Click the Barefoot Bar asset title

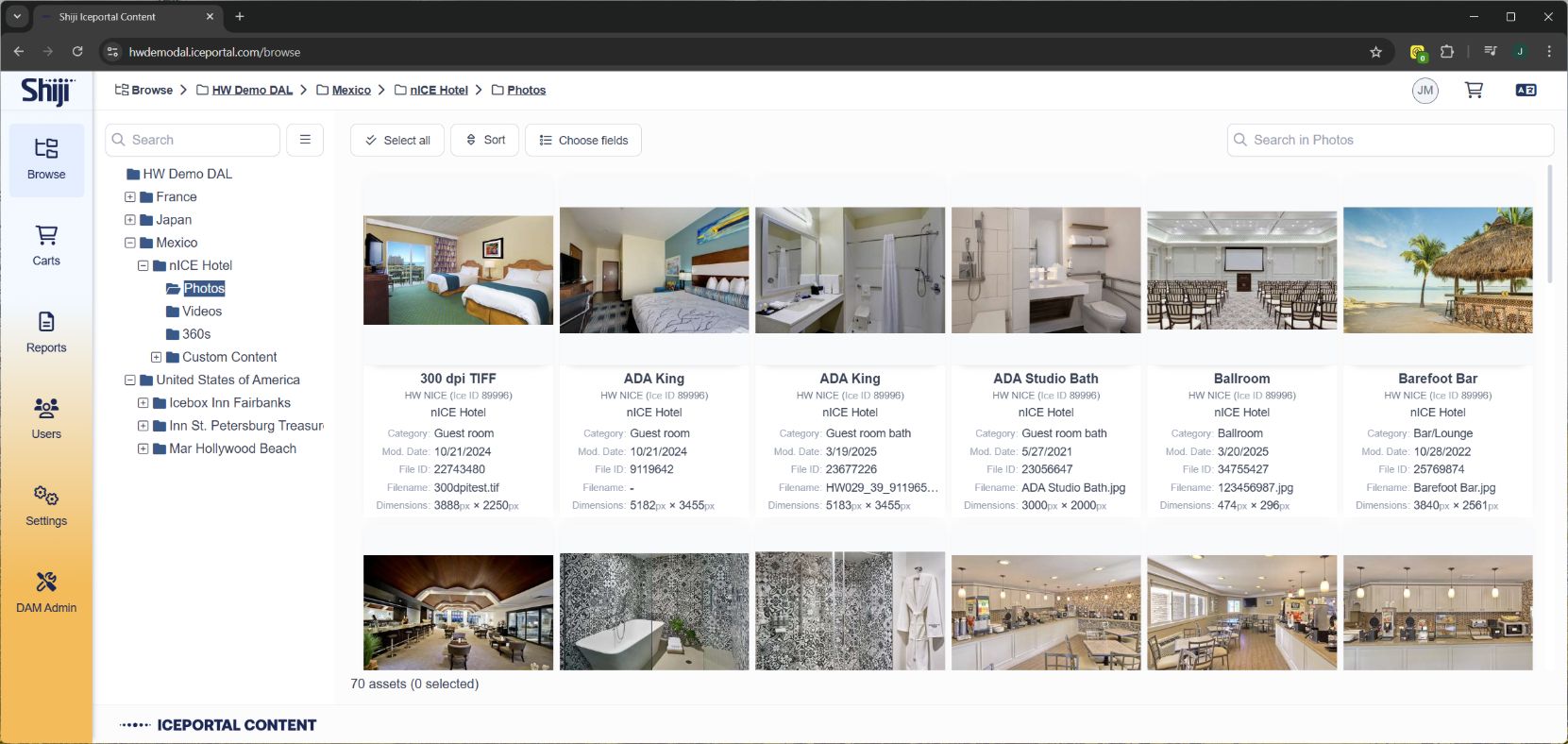point(1438,379)
